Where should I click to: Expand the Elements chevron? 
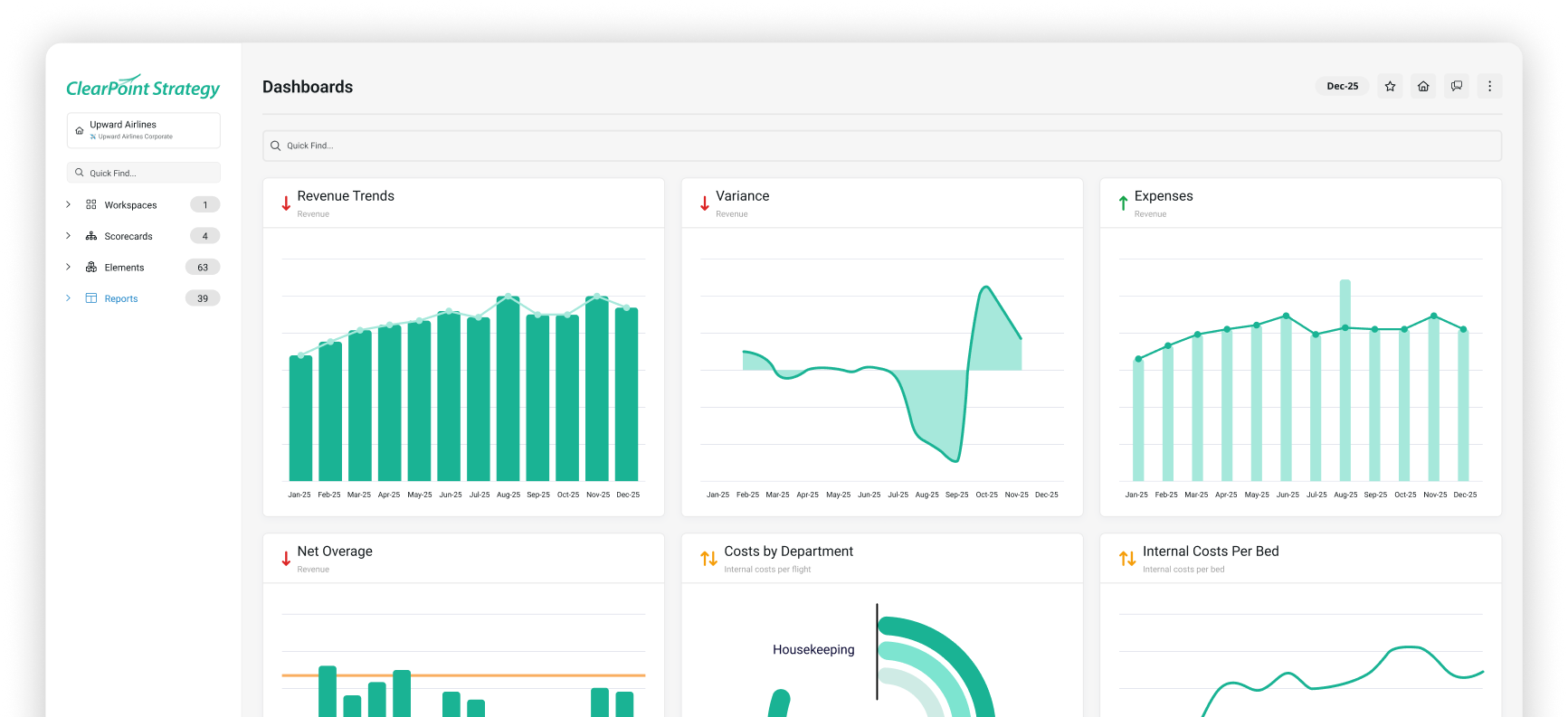(68, 267)
